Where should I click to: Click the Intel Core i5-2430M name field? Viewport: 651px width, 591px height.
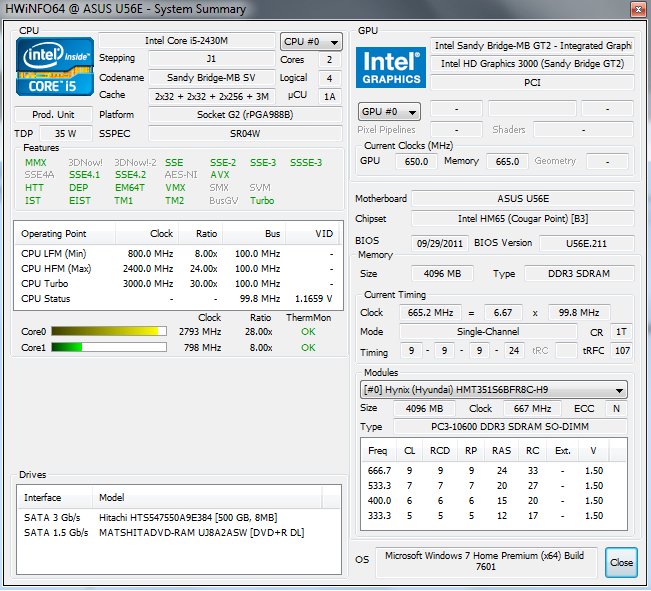tap(187, 41)
